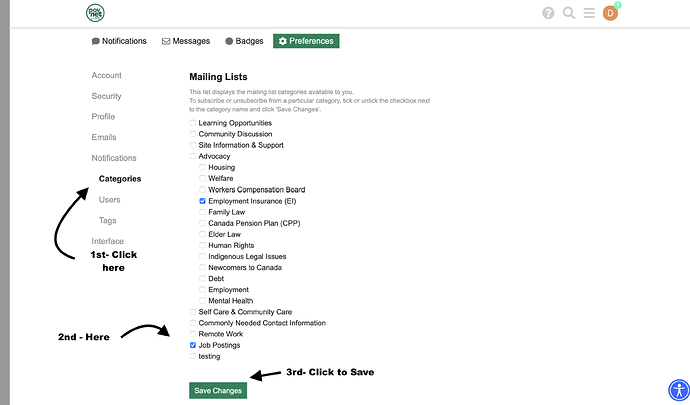The height and width of the screenshot is (405, 690).
Task: Click the PovNet logo icon
Action: (95, 13)
